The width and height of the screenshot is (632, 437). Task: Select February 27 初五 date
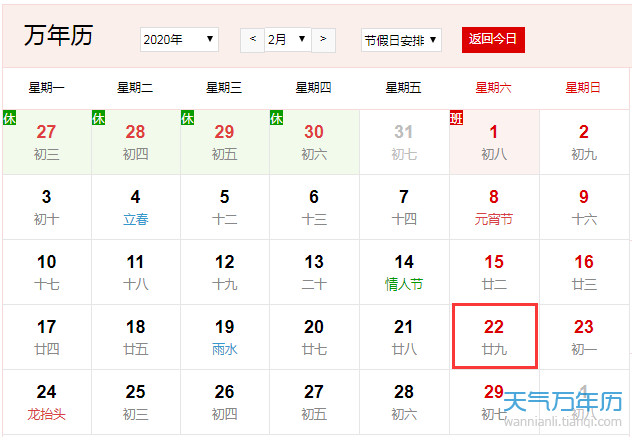[314, 402]
